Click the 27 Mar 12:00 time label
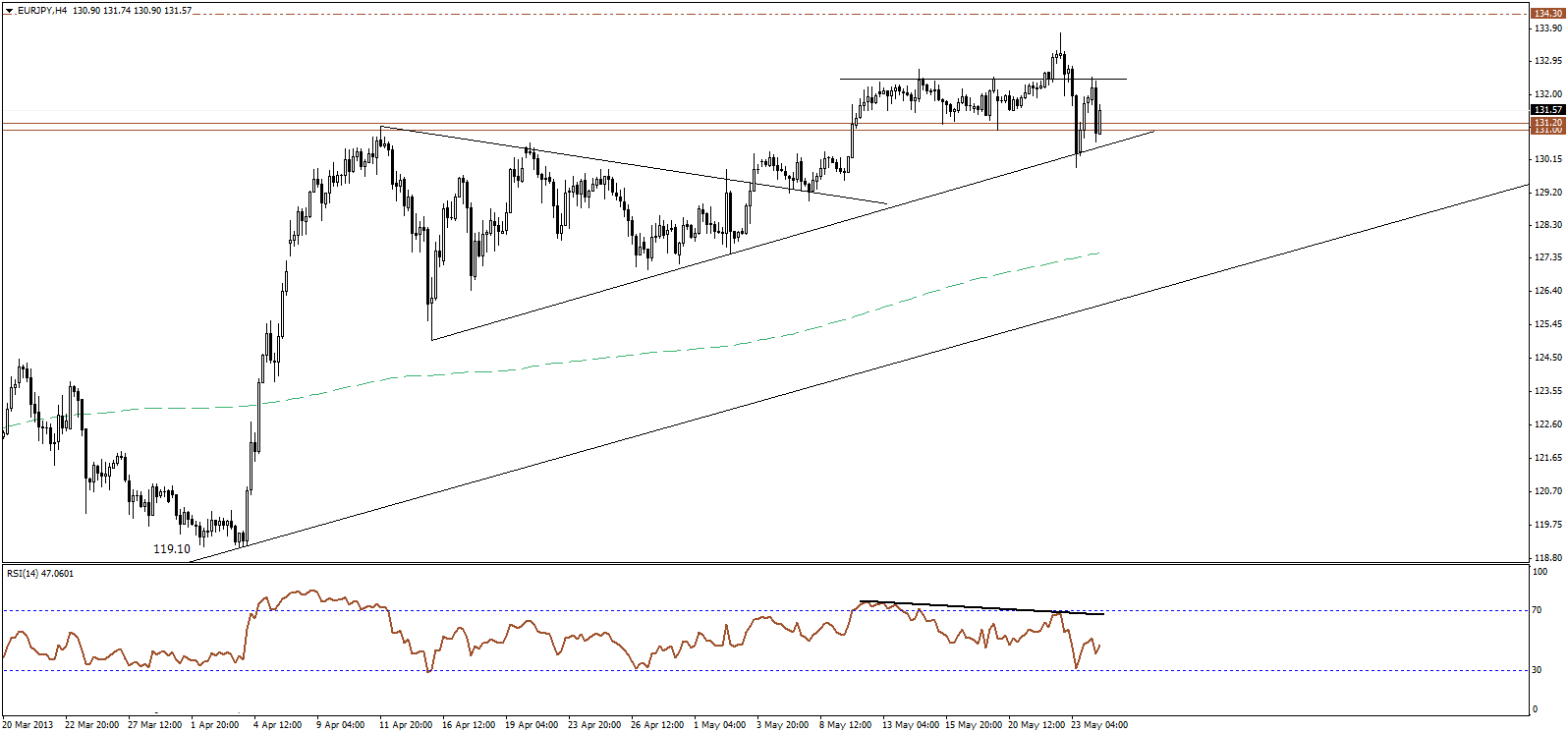 tap(155, 725)
